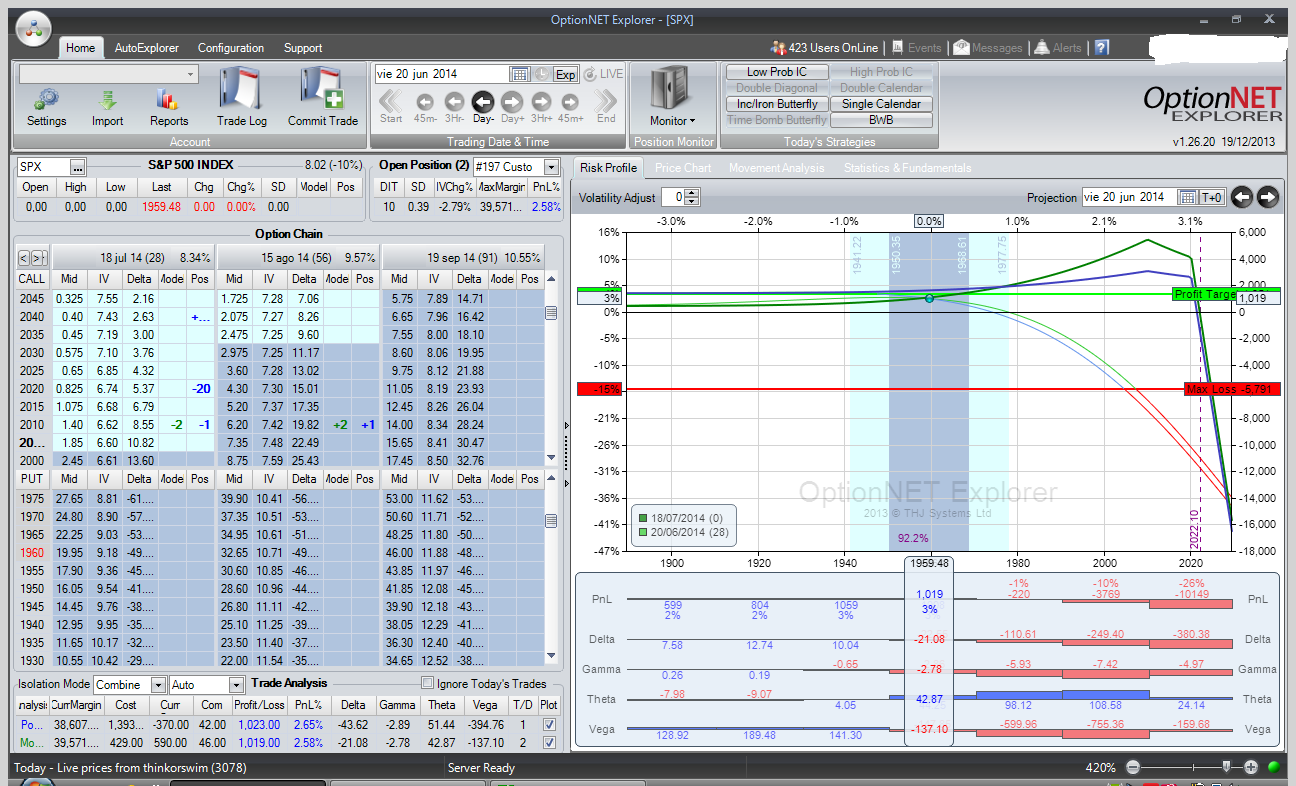The width and height of the screenshot is (1296, 786).
Task: Click the zoom slider at bottom right
Action: pyautogui.click(x=1226, y=767)
